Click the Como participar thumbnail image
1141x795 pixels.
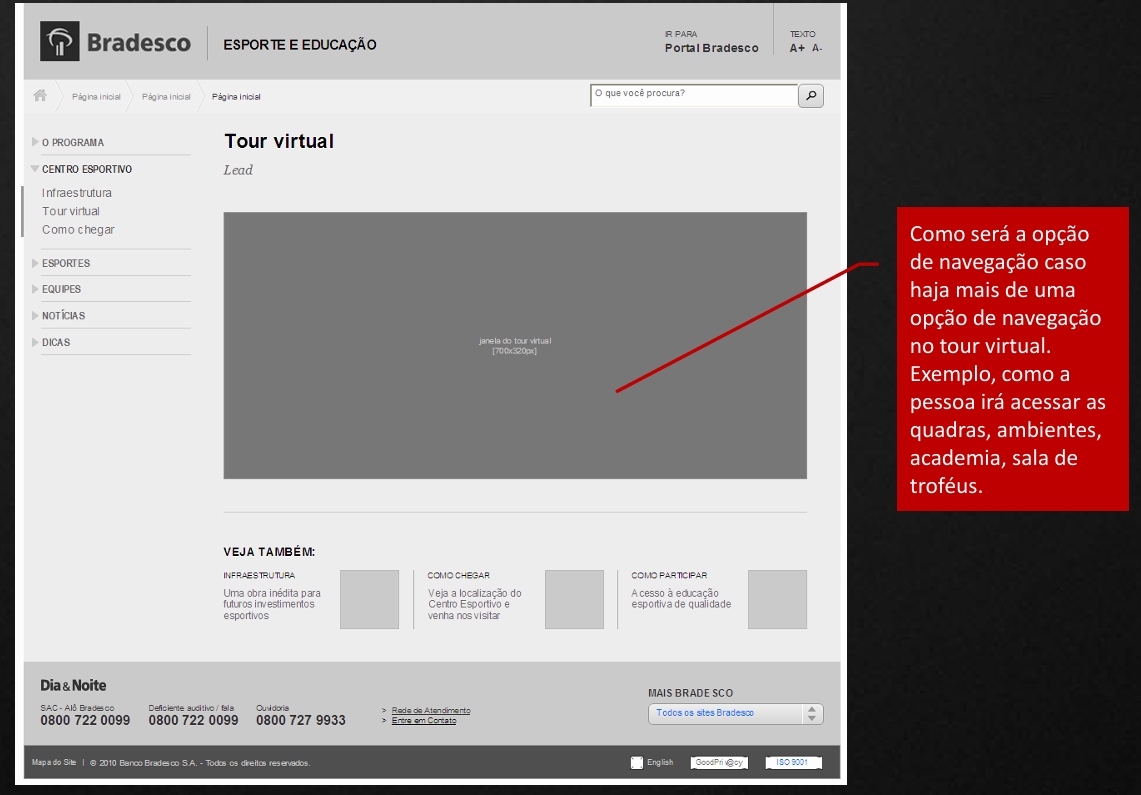[777, 599]
